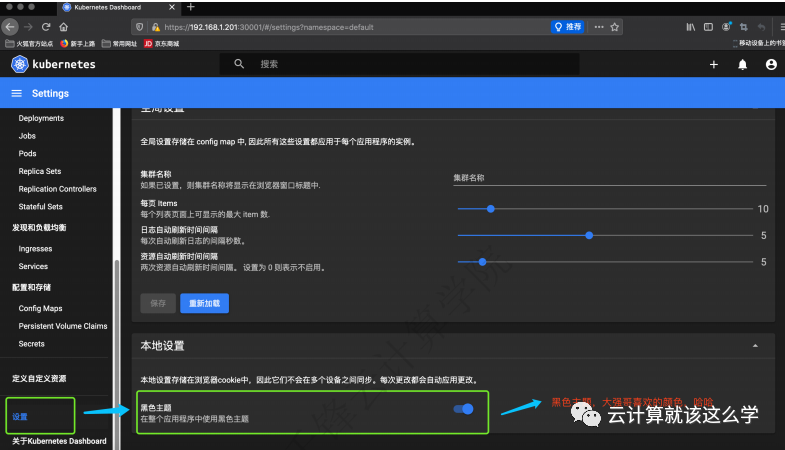Open the browser library icon
The width and height of the screenshot is (785, 450).
[690, 27]
